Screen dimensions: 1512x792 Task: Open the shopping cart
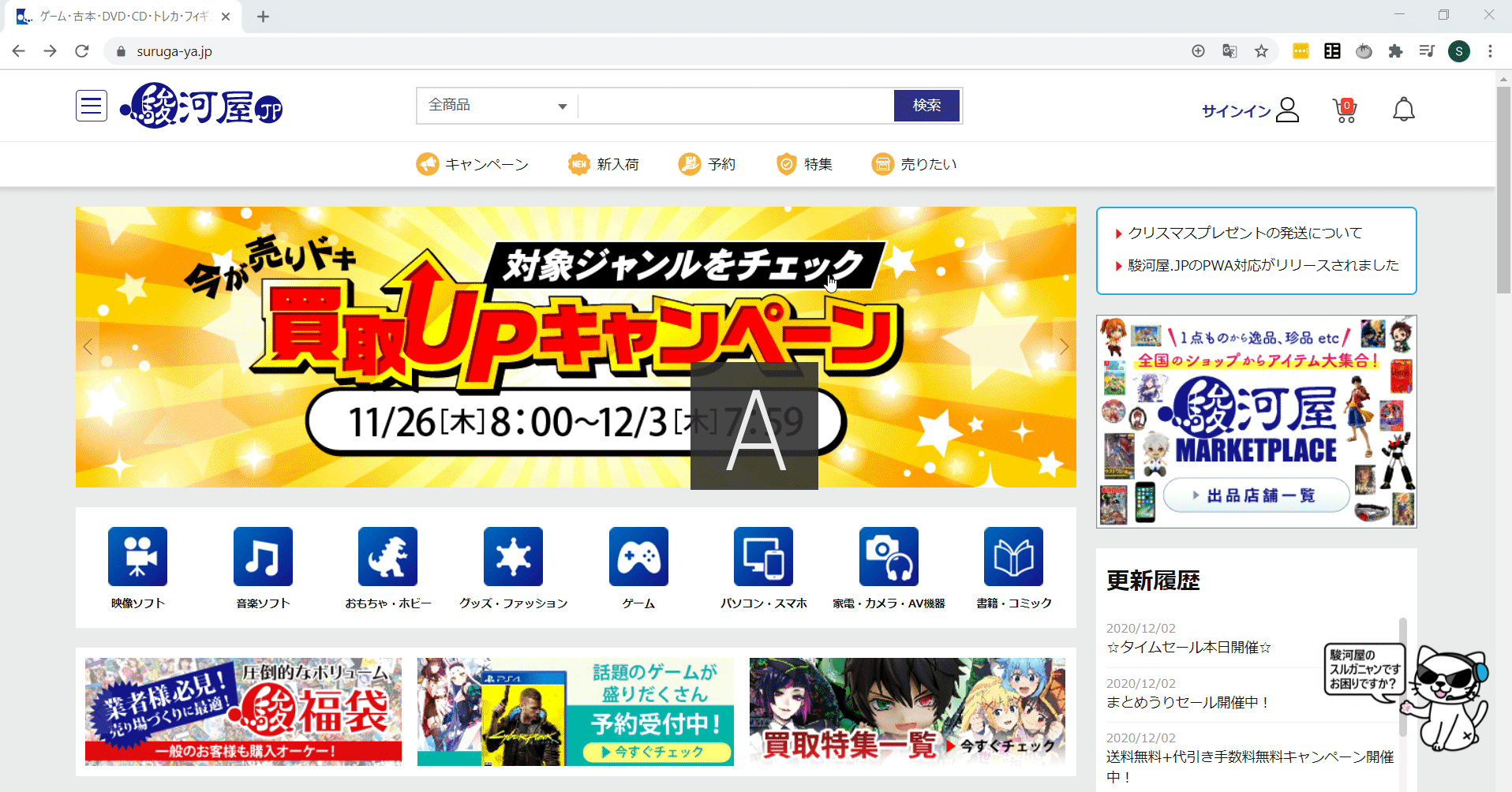click(1345, 110)
